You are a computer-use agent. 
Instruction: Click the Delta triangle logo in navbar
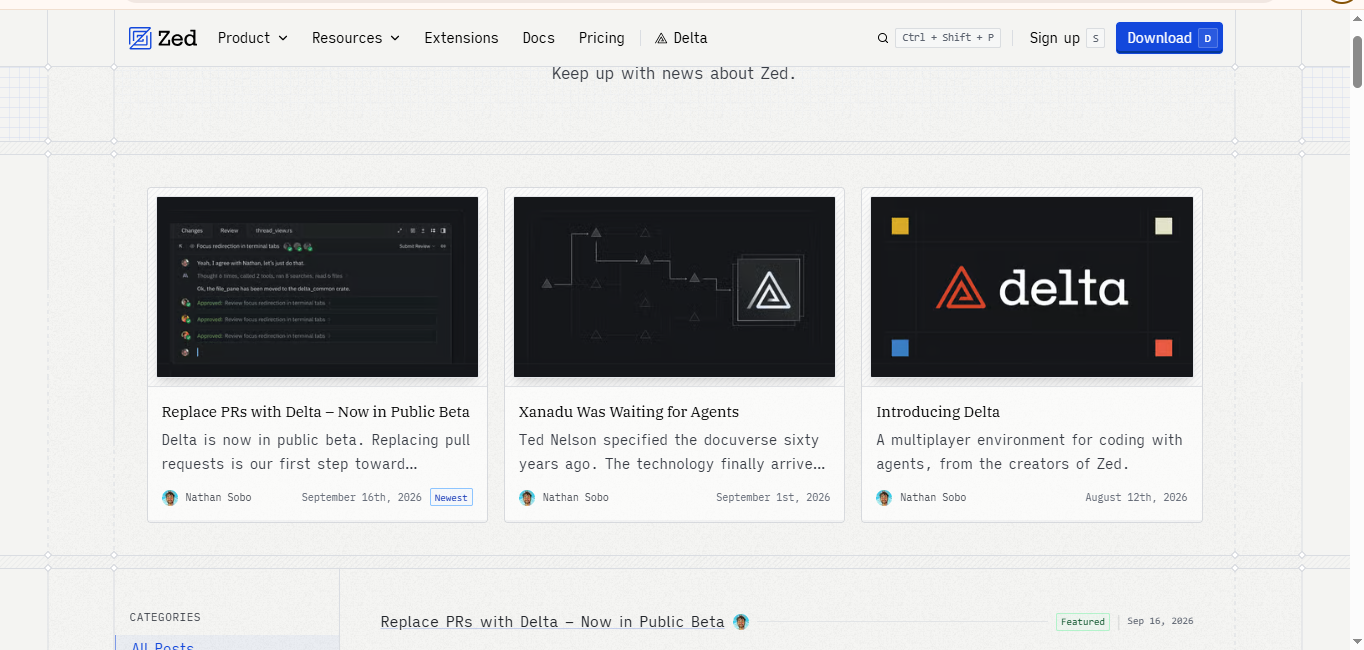point(661,38)
